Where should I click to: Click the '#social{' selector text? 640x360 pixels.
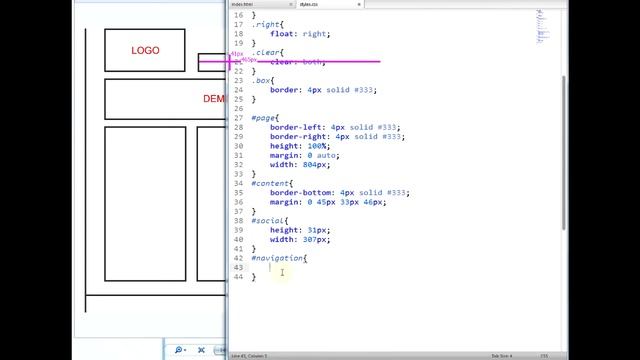tap(270, 220)
